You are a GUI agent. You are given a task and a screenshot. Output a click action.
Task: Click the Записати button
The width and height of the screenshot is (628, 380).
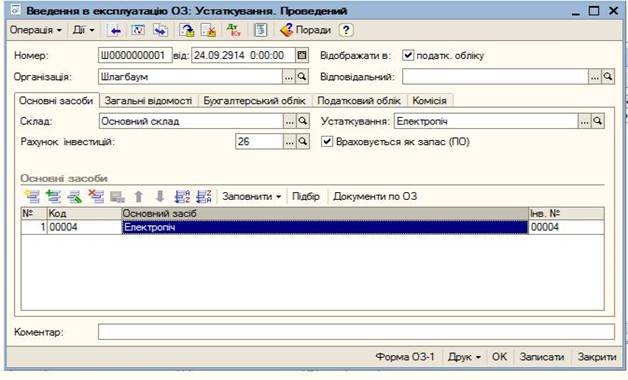point(542,357)
